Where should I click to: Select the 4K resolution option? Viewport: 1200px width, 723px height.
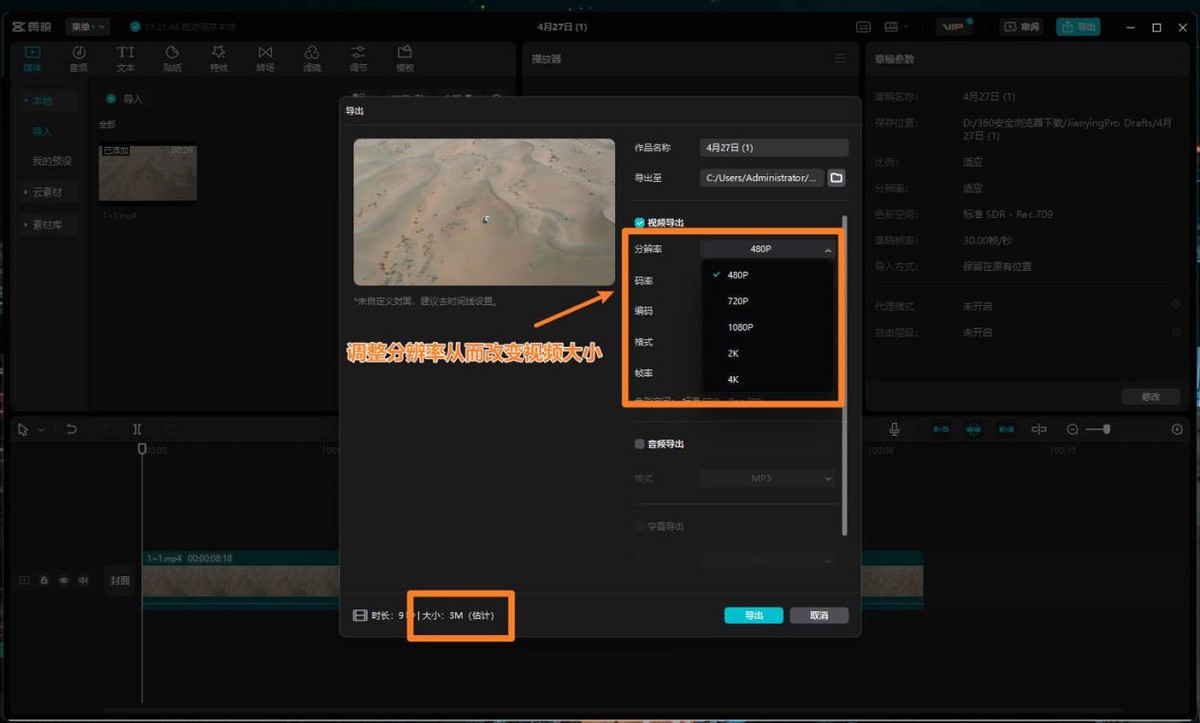tap(767, 379)
